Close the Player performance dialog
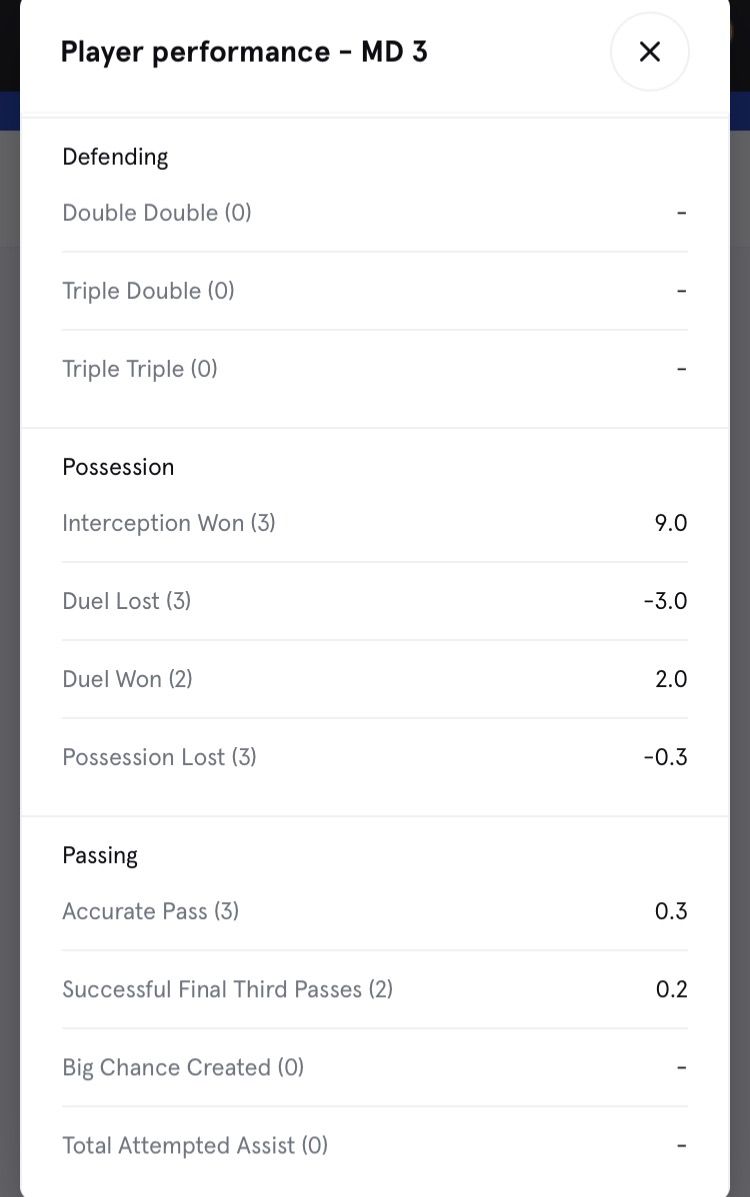This screenshot has height=1197, width=750. [x=649, y=52]
